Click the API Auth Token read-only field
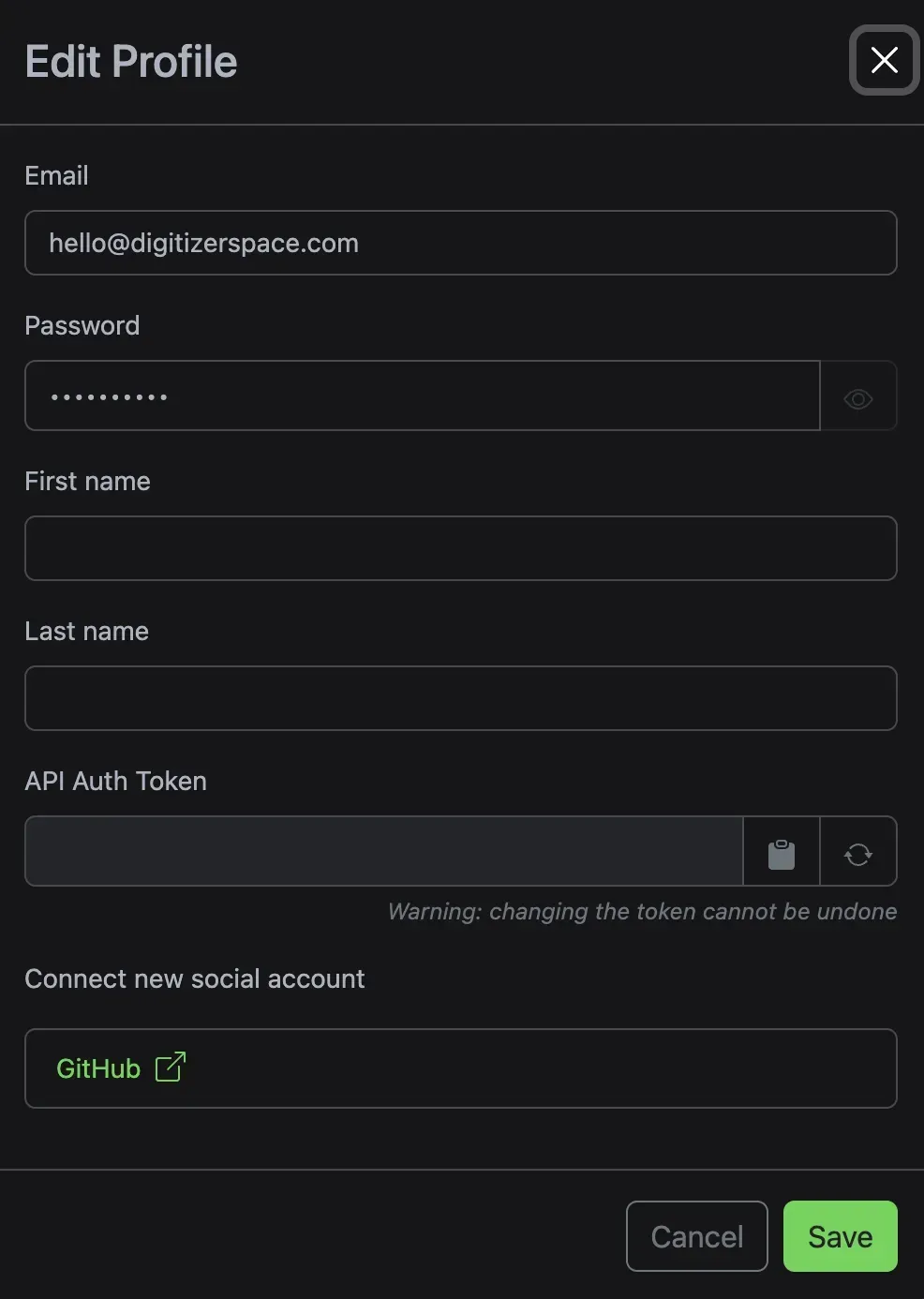Screen dimensions: 924x1299 [384, 851]
